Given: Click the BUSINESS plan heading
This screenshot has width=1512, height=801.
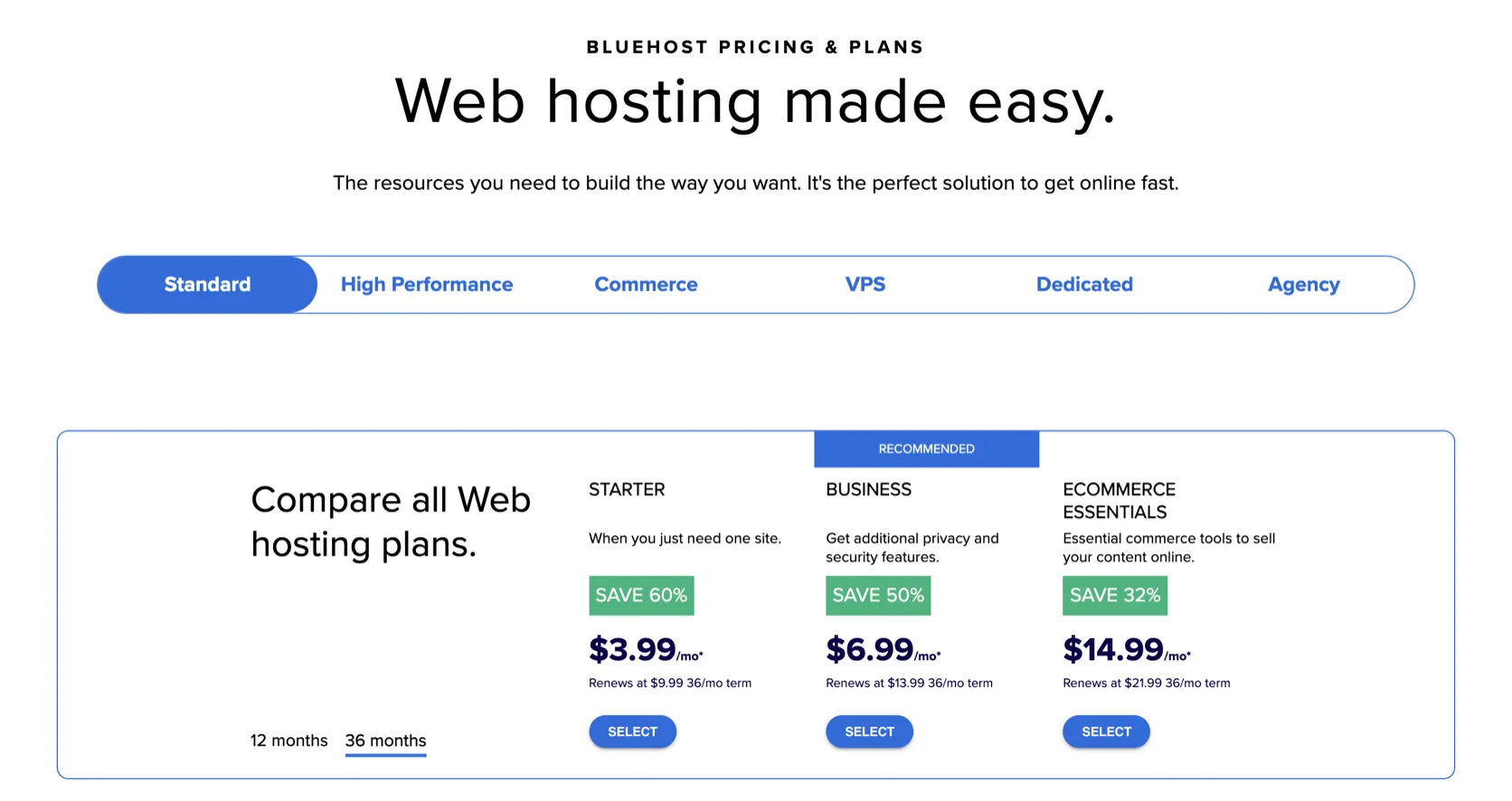Looking at the screenshot, I should click(868, 489).
